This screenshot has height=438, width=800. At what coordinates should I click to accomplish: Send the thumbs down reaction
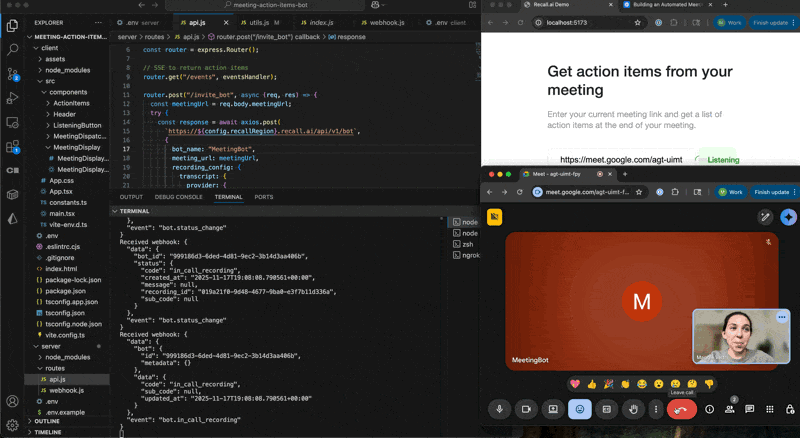(x=709, y=384)
